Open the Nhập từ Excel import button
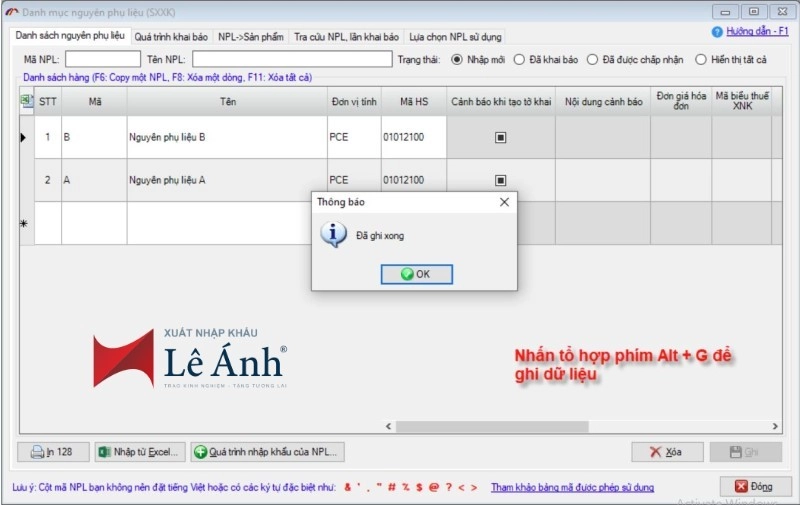 (x=140, y=452)
